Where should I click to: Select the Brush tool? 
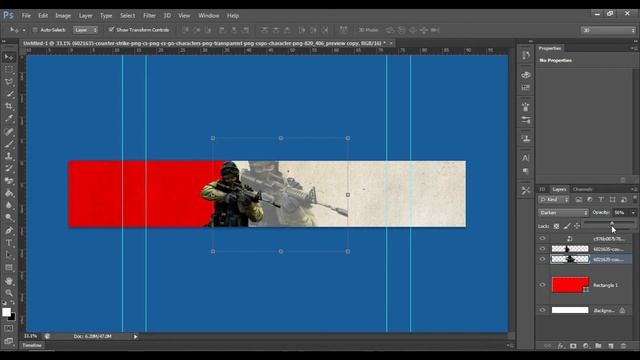click(9, 144)
